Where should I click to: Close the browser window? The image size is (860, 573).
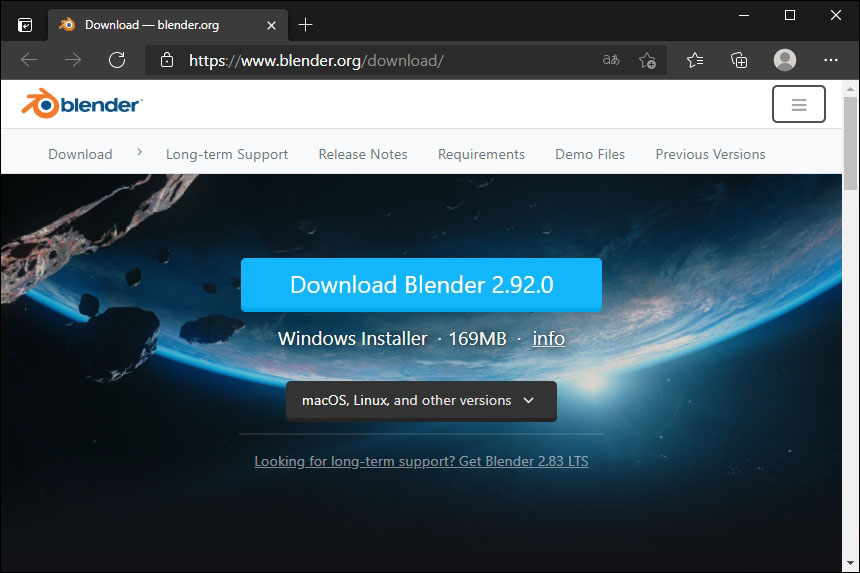point(835,15)
